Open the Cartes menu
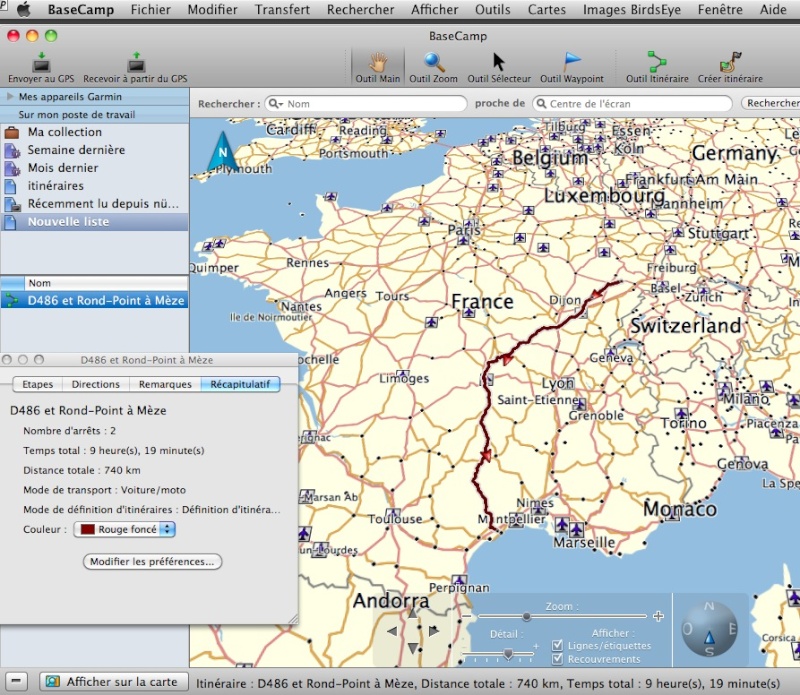 (546, 9)
